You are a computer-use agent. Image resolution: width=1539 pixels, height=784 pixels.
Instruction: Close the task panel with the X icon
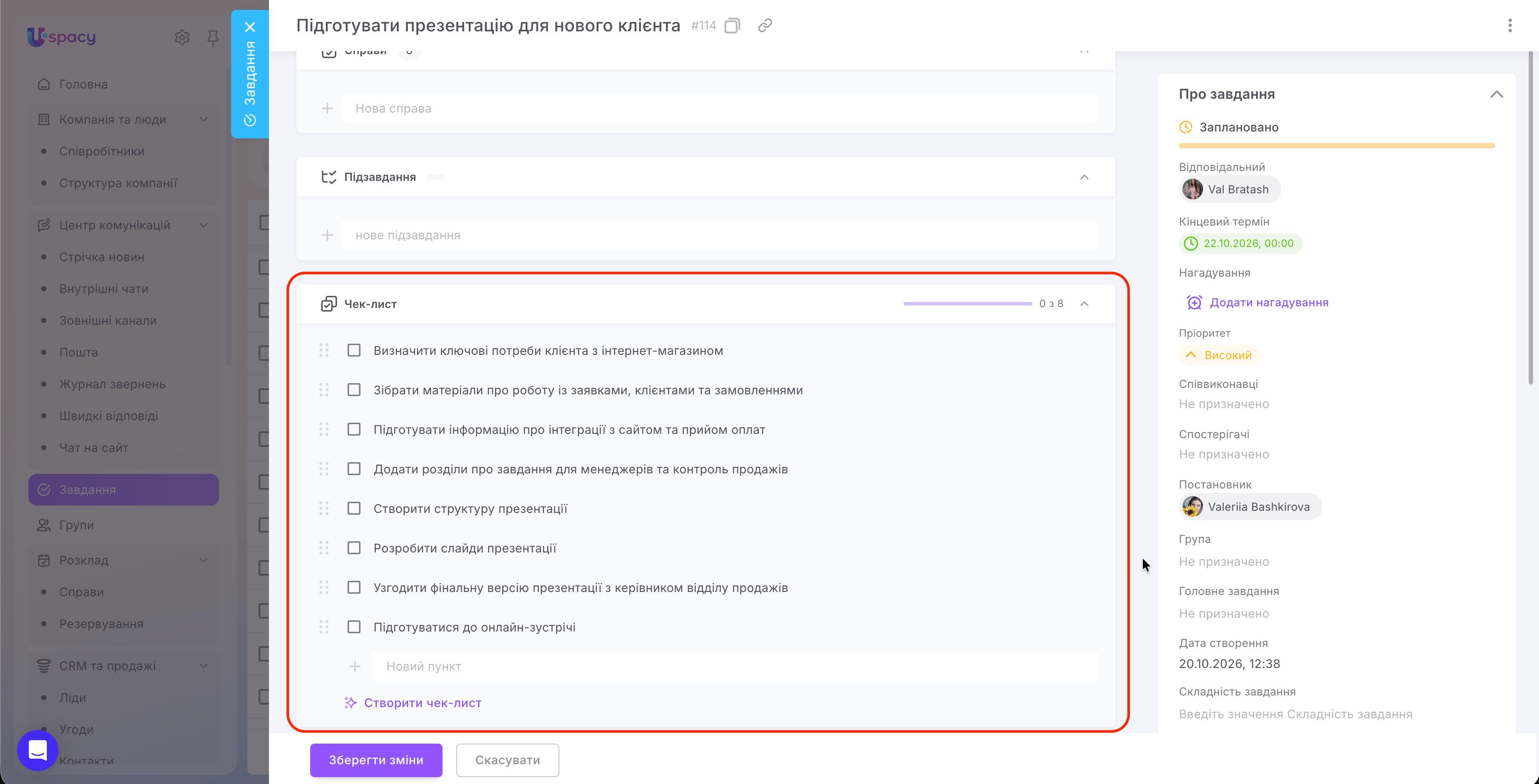pos(250,27)
